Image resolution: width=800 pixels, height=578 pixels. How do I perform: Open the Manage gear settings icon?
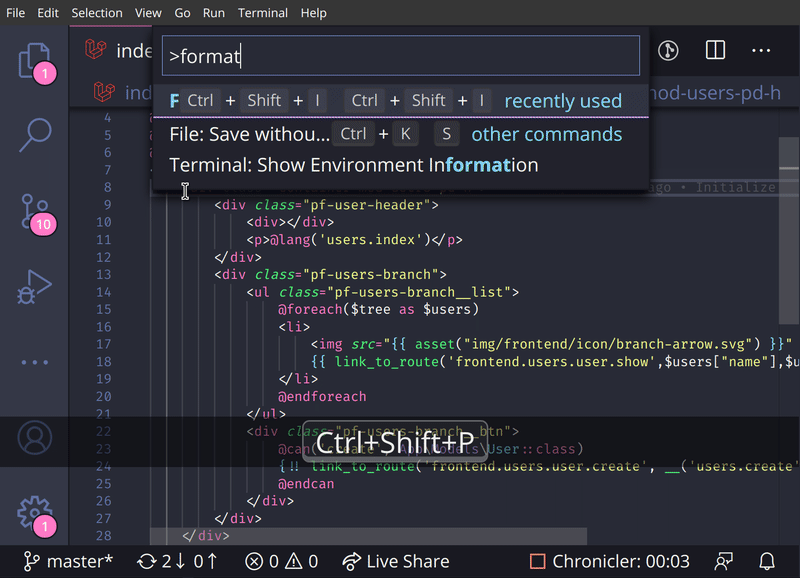click(x=34, y=512)
